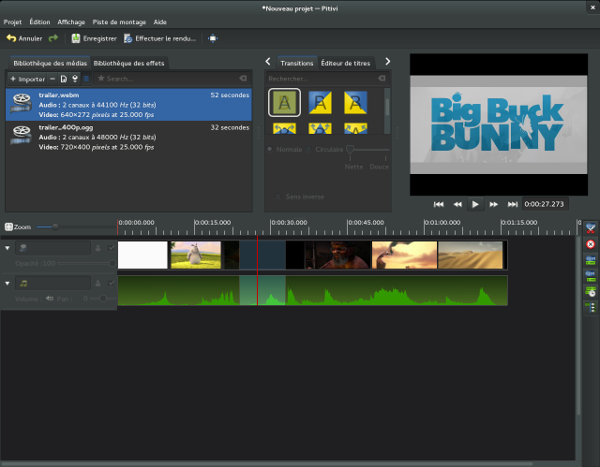Click the rewind button in the viewer

click(x=457, y=204)
